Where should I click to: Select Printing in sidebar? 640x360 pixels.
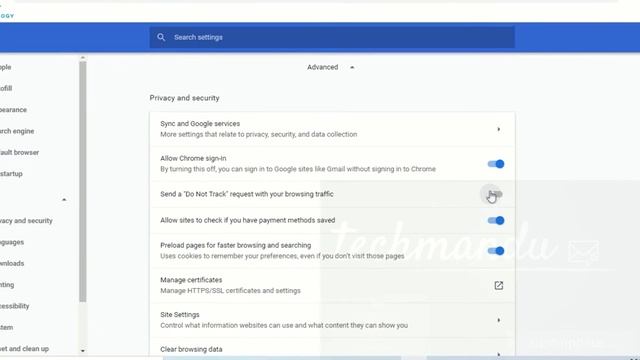[x=7, y=284]
